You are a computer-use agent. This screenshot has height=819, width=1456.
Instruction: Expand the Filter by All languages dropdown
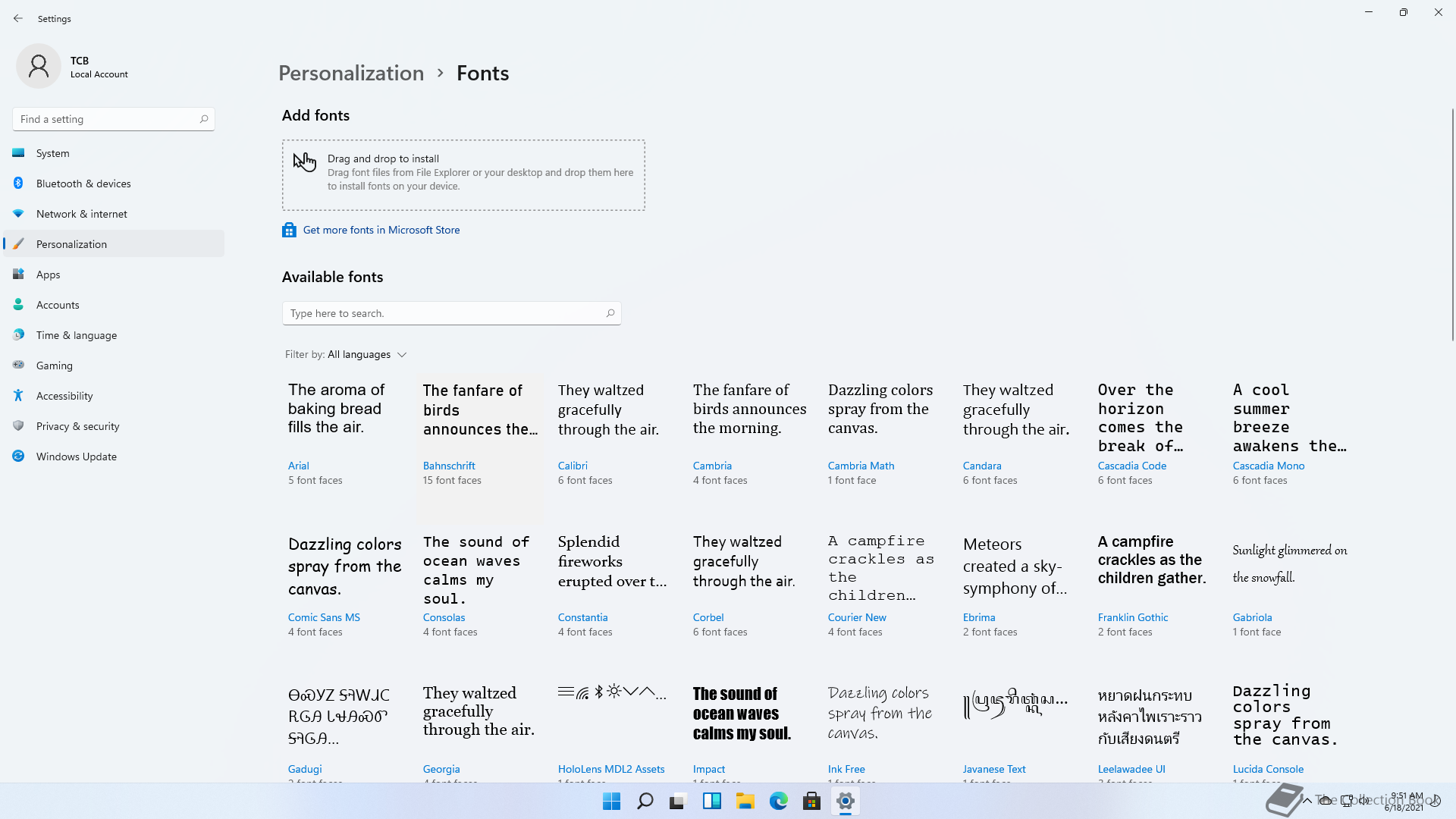coord(367,354)
